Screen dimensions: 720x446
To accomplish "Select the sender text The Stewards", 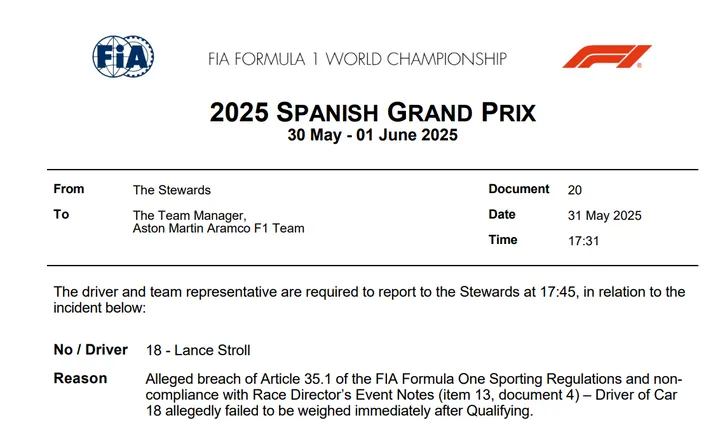I will point(171,190).
